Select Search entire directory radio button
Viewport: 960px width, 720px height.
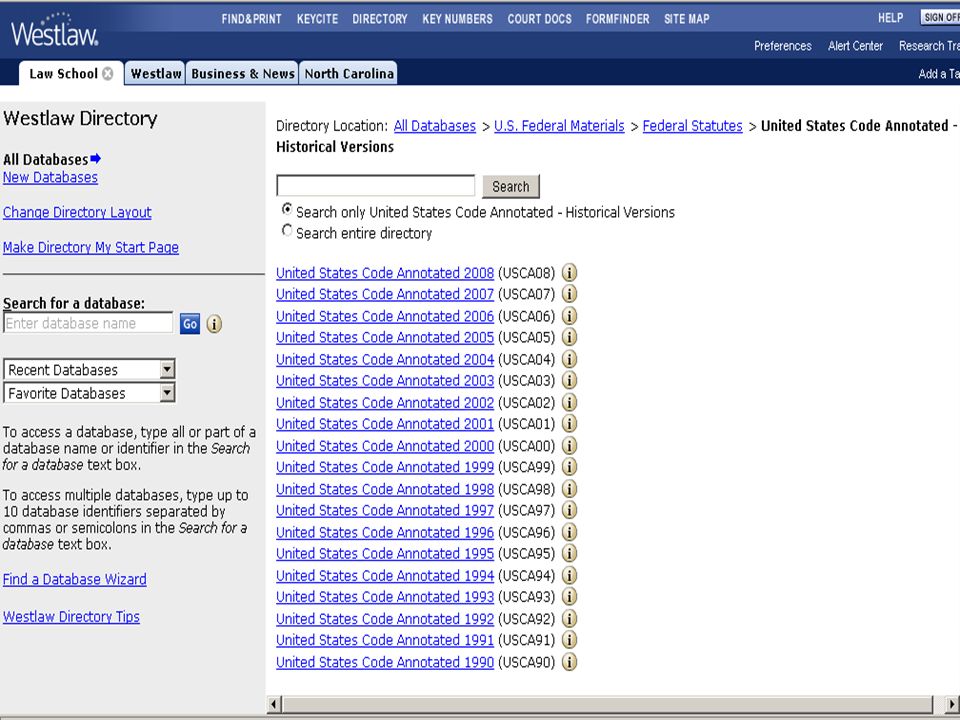[x=287, y=231]
